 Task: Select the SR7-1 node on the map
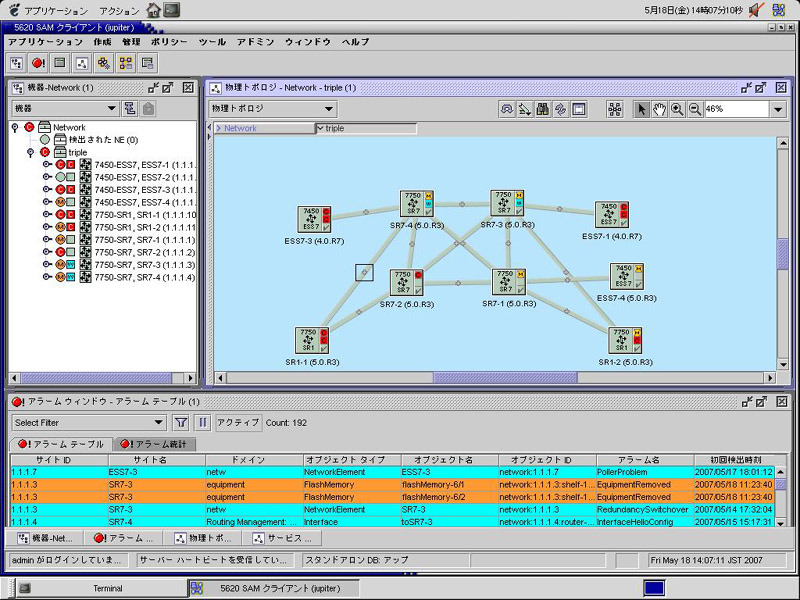pos(509,282)
